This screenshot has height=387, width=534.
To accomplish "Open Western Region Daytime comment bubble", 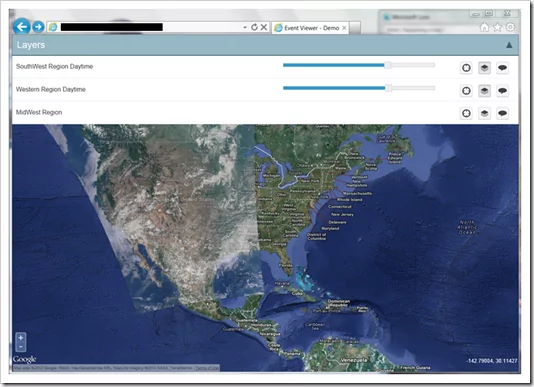I will tap(502, 91).
